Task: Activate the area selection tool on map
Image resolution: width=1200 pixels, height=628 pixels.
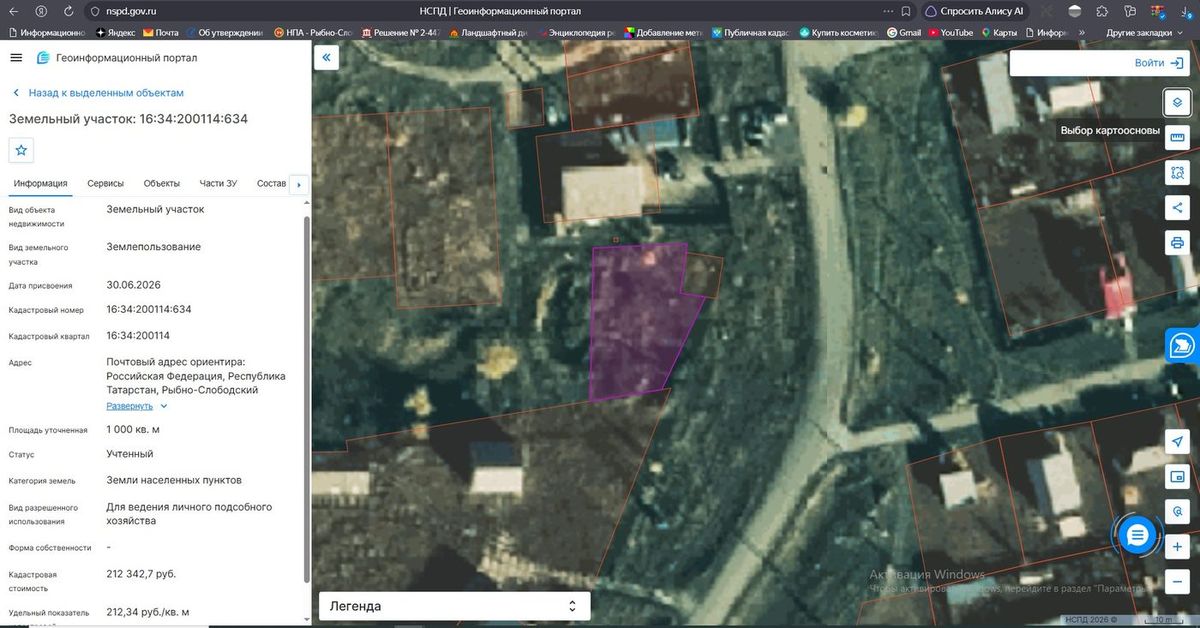Action: (1177, 172)
